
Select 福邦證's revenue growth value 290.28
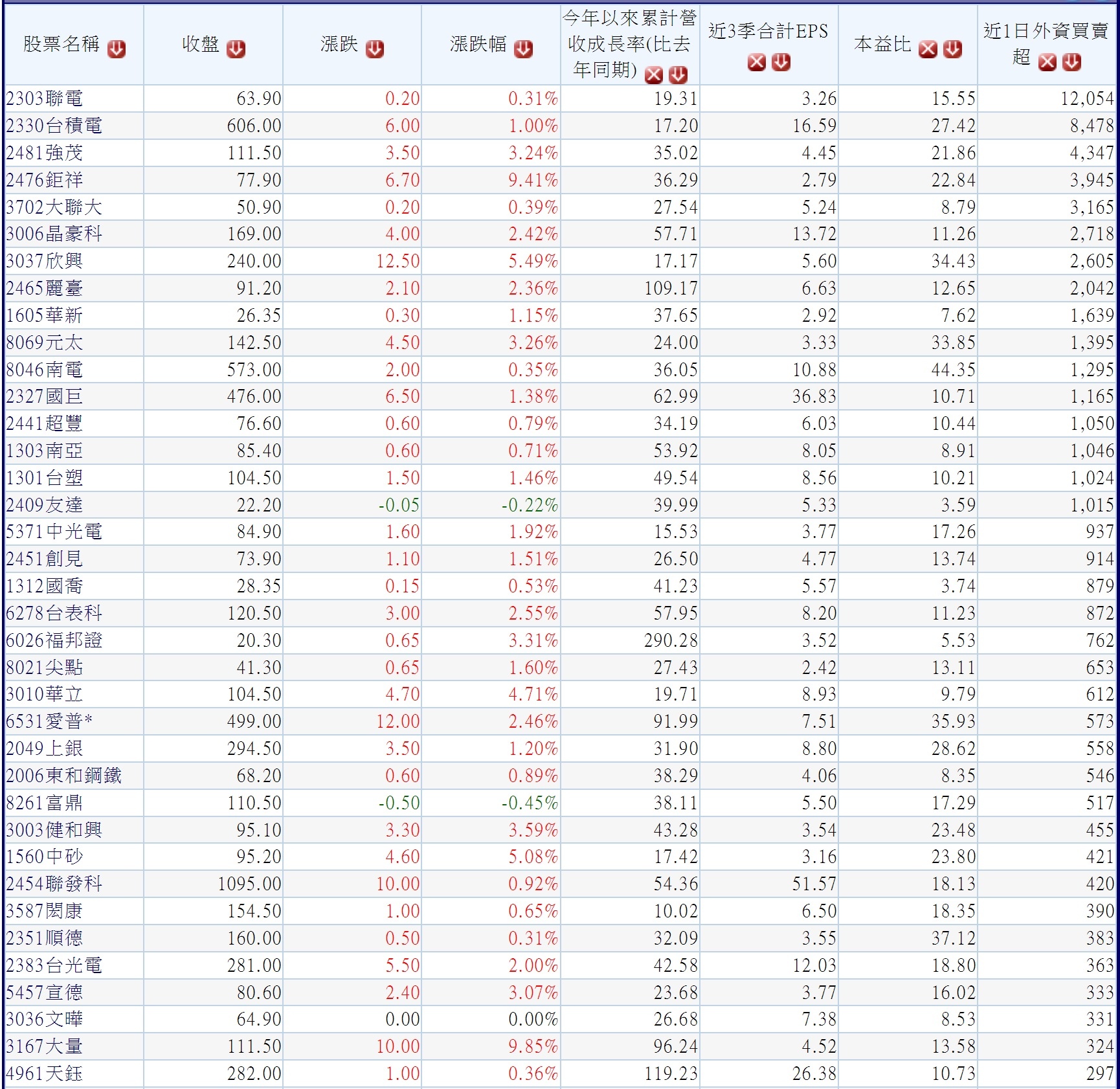coord(671,640)
